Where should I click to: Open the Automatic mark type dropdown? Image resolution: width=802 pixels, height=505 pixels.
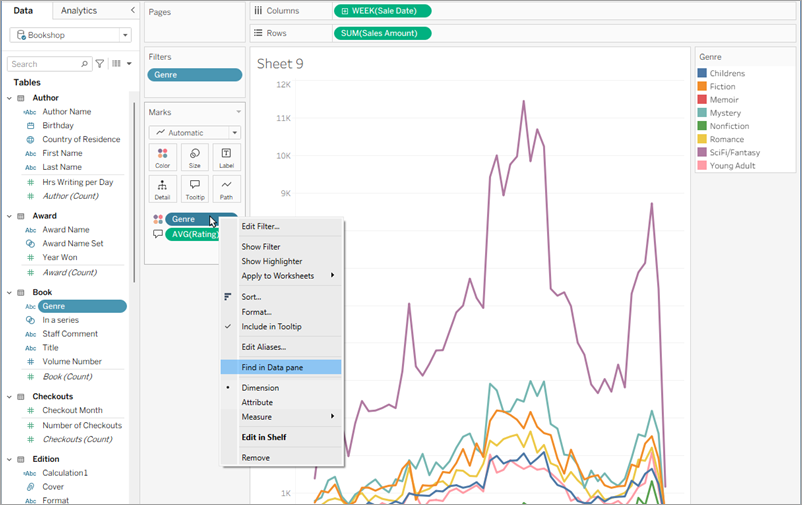click(x=194, y=132)
